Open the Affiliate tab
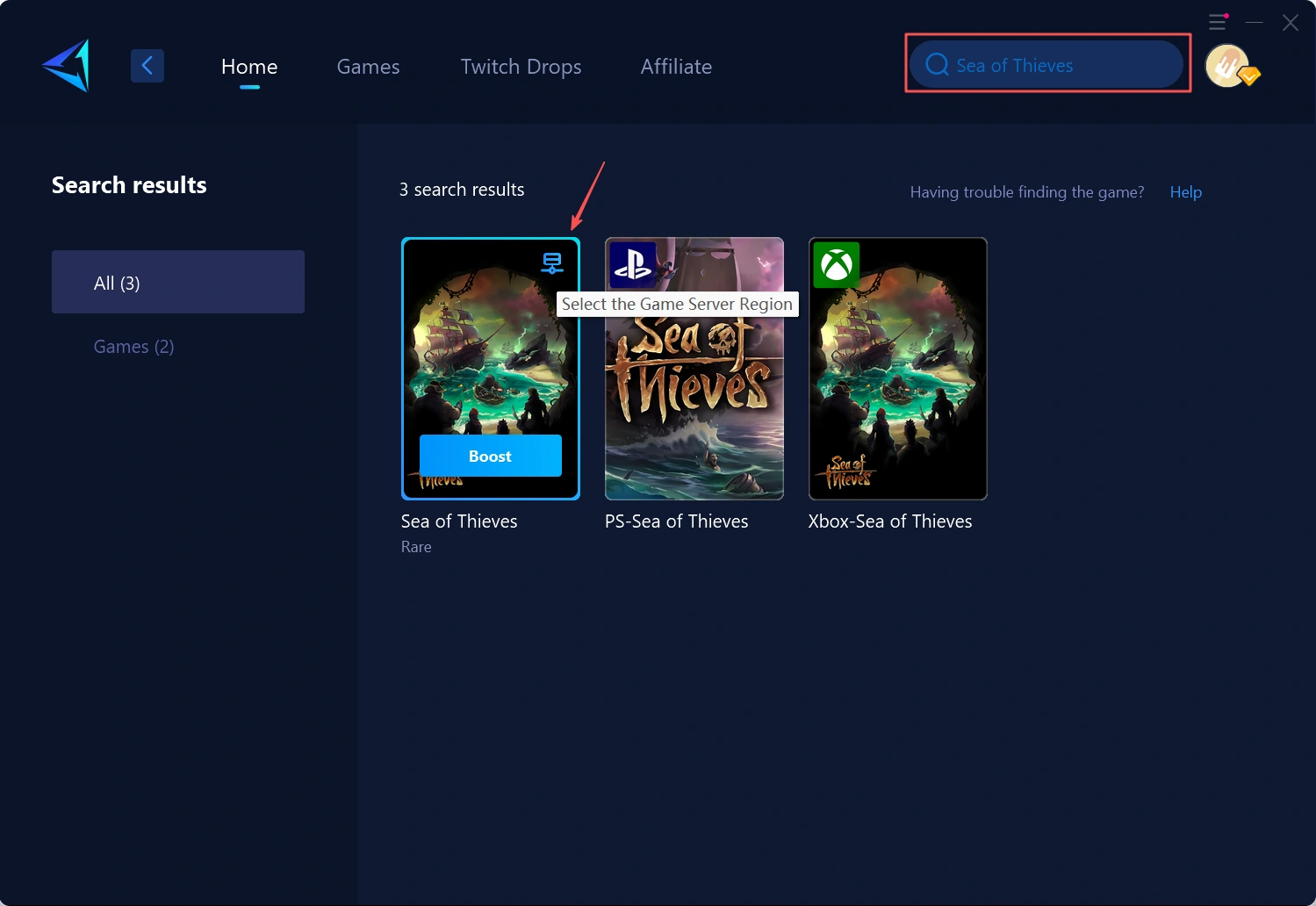 tap(676, 66)
